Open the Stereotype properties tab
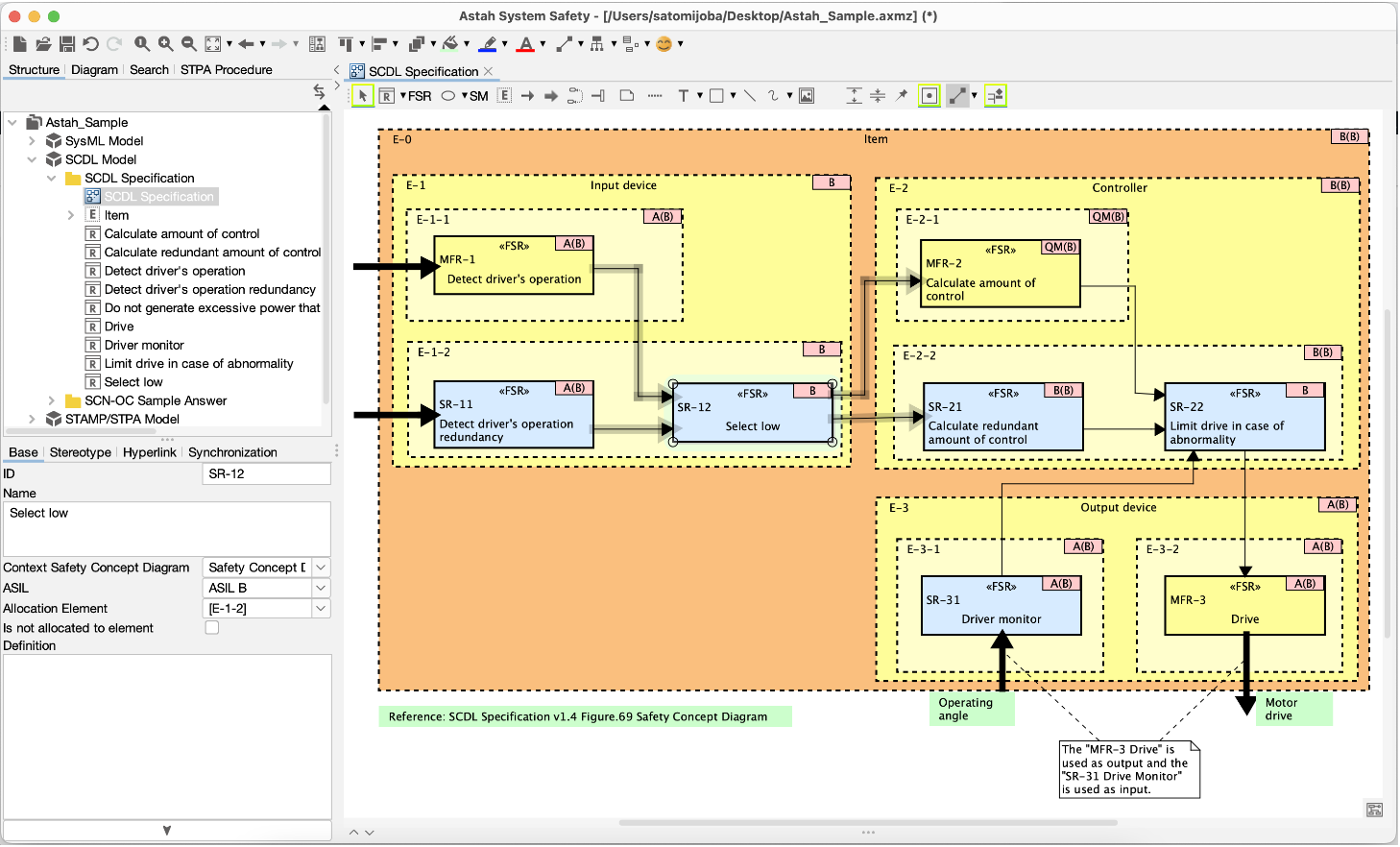 point(80,452)
